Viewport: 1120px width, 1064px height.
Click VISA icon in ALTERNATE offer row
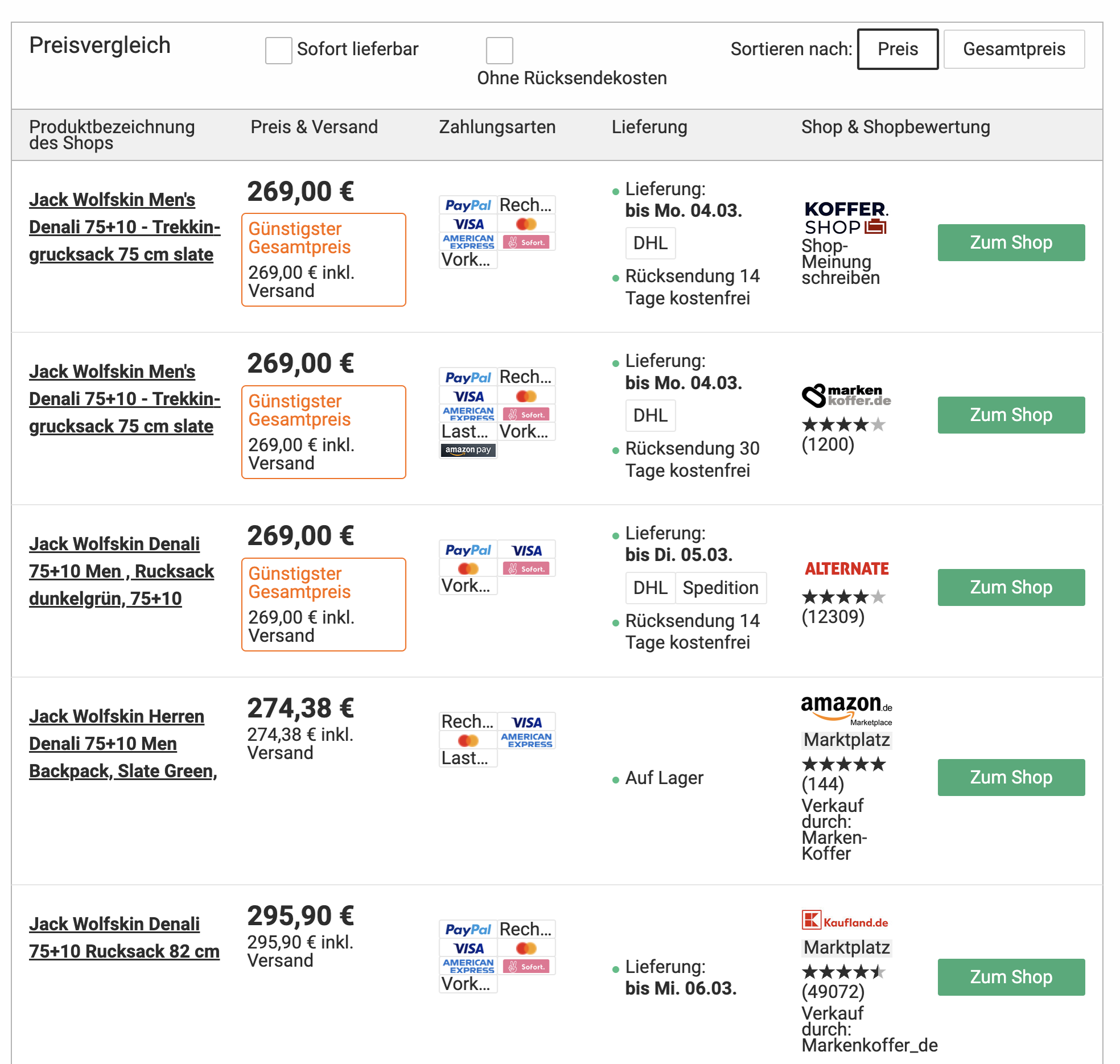point(526,550)
